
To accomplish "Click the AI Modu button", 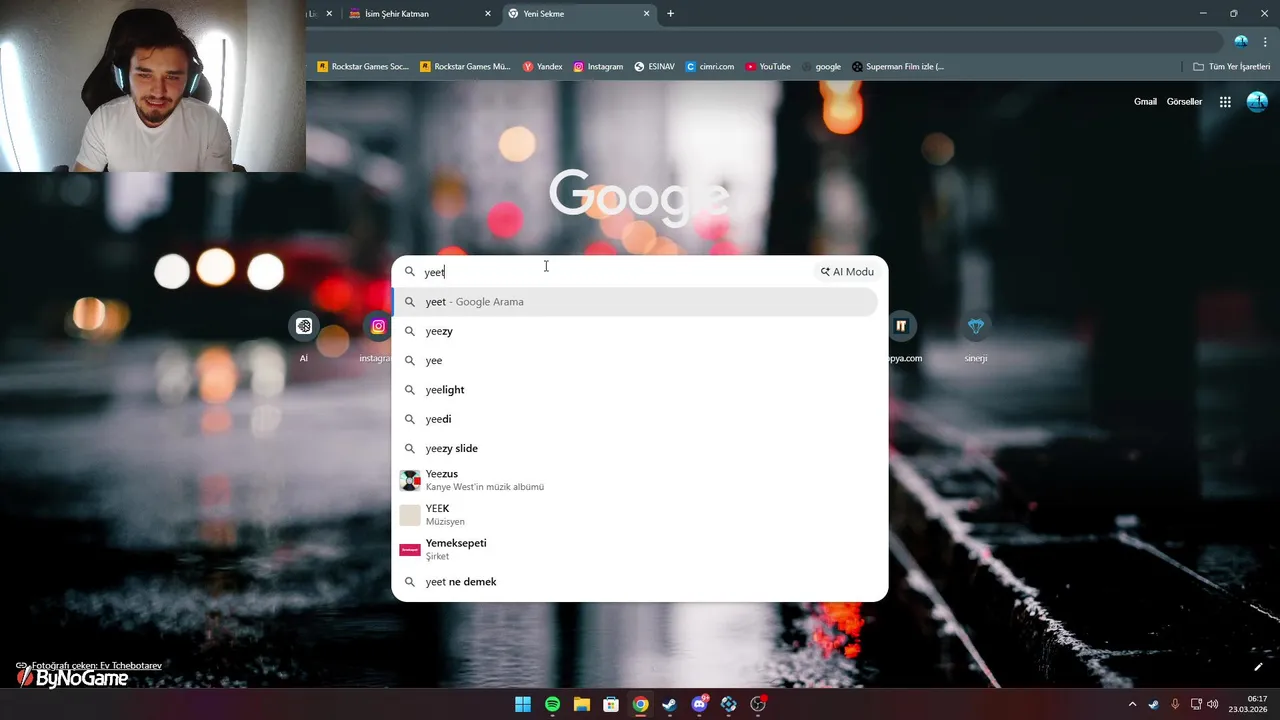I will pyautogui.click(x=847, y=272).
